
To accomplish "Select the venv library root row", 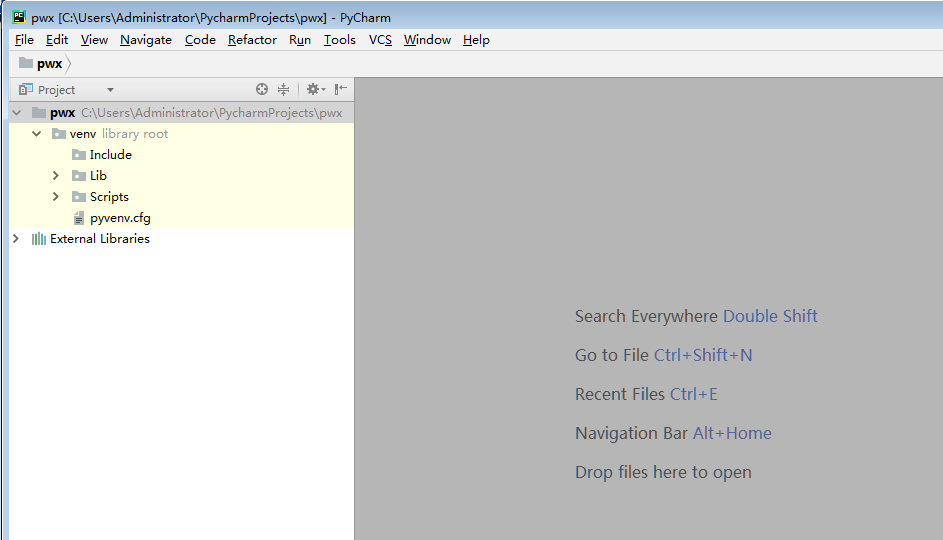I will click(182, 133).
